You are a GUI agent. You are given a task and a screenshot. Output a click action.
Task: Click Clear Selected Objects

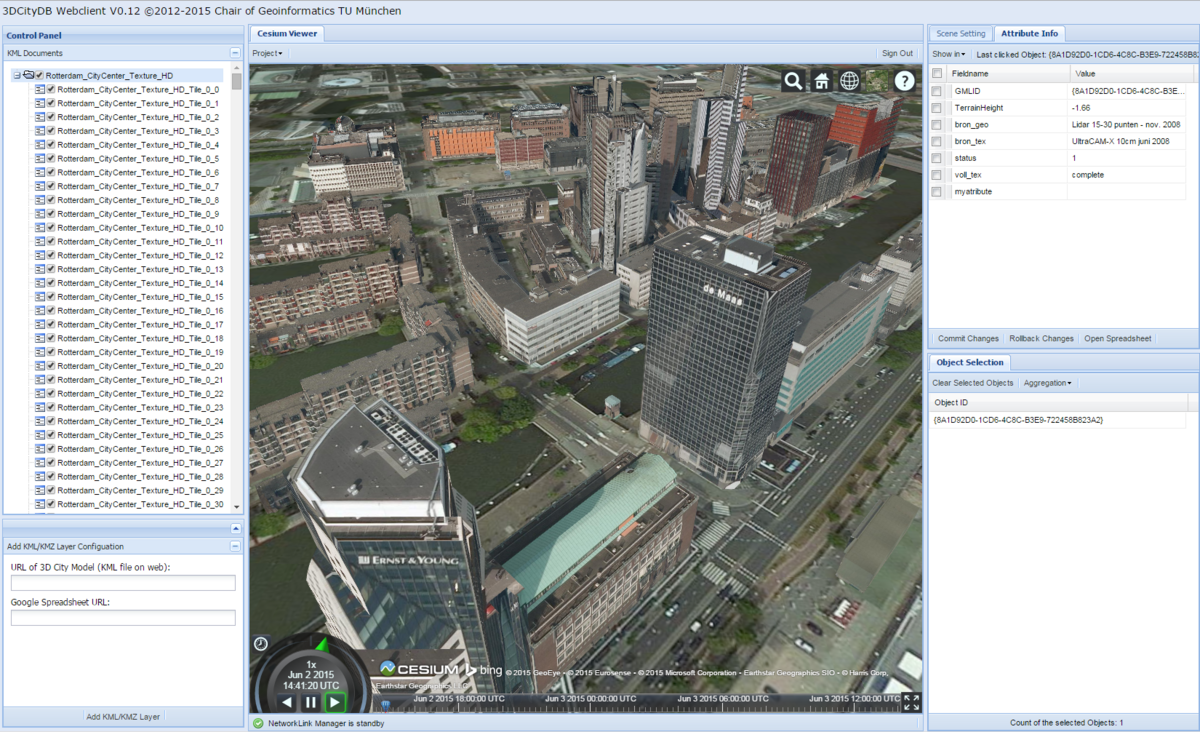972,383
